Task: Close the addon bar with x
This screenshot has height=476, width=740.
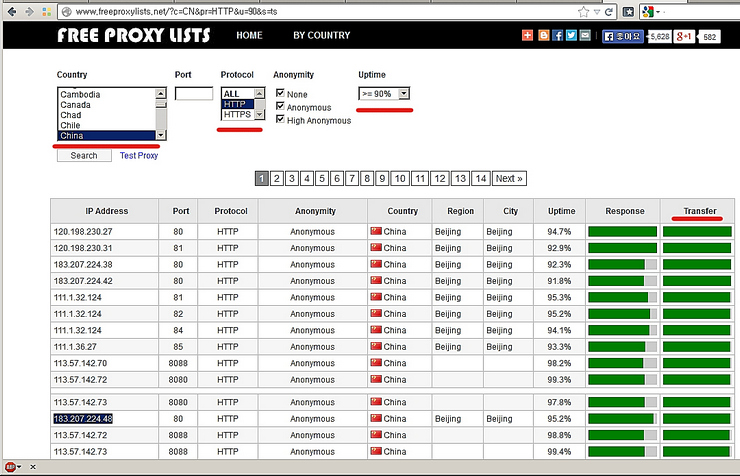Action: click(33, 467)
